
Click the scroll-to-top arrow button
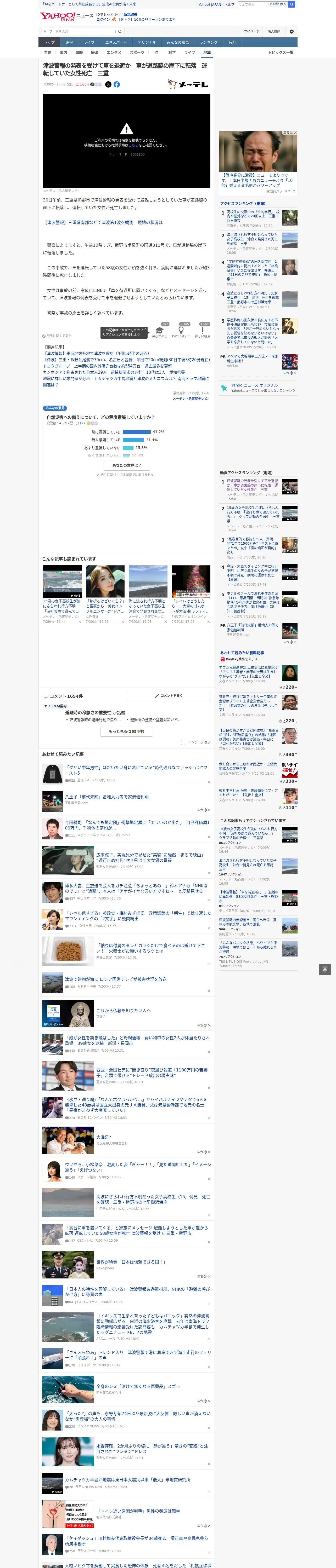[325, 969]
